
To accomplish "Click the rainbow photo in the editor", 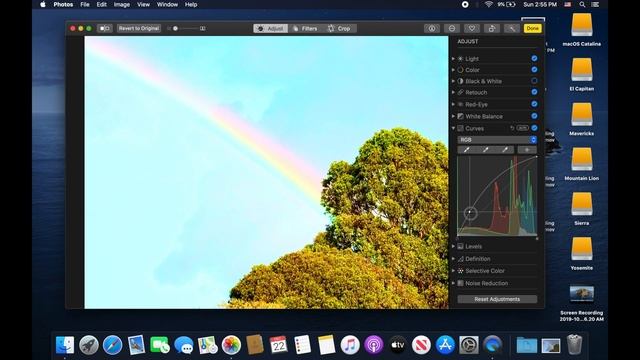I will click(x=266, y=172).
